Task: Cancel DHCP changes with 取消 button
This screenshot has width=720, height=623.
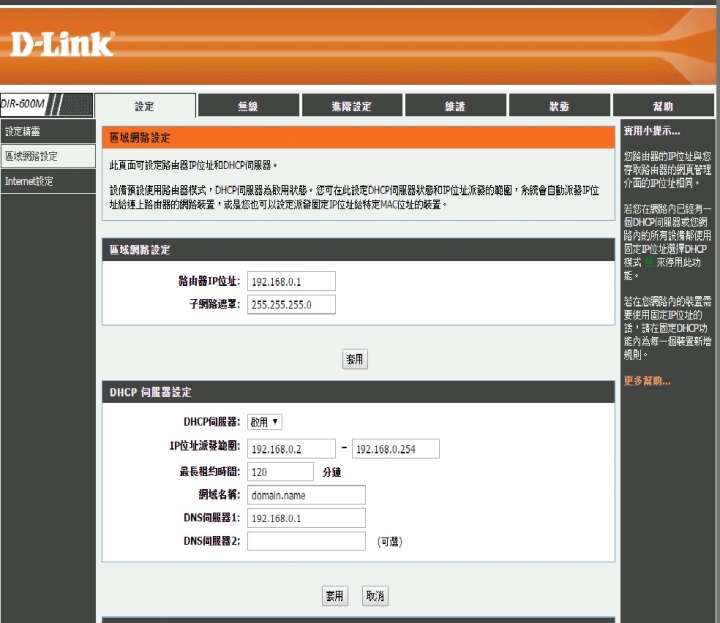Action: 375,596
